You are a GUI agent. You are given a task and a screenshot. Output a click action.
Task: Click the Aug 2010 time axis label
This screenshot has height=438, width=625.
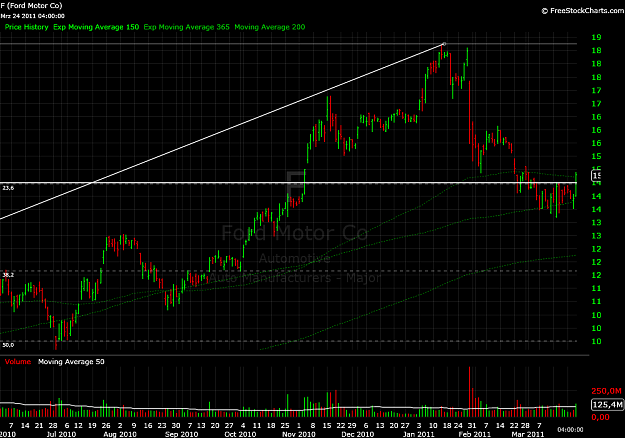click(120, 434)
